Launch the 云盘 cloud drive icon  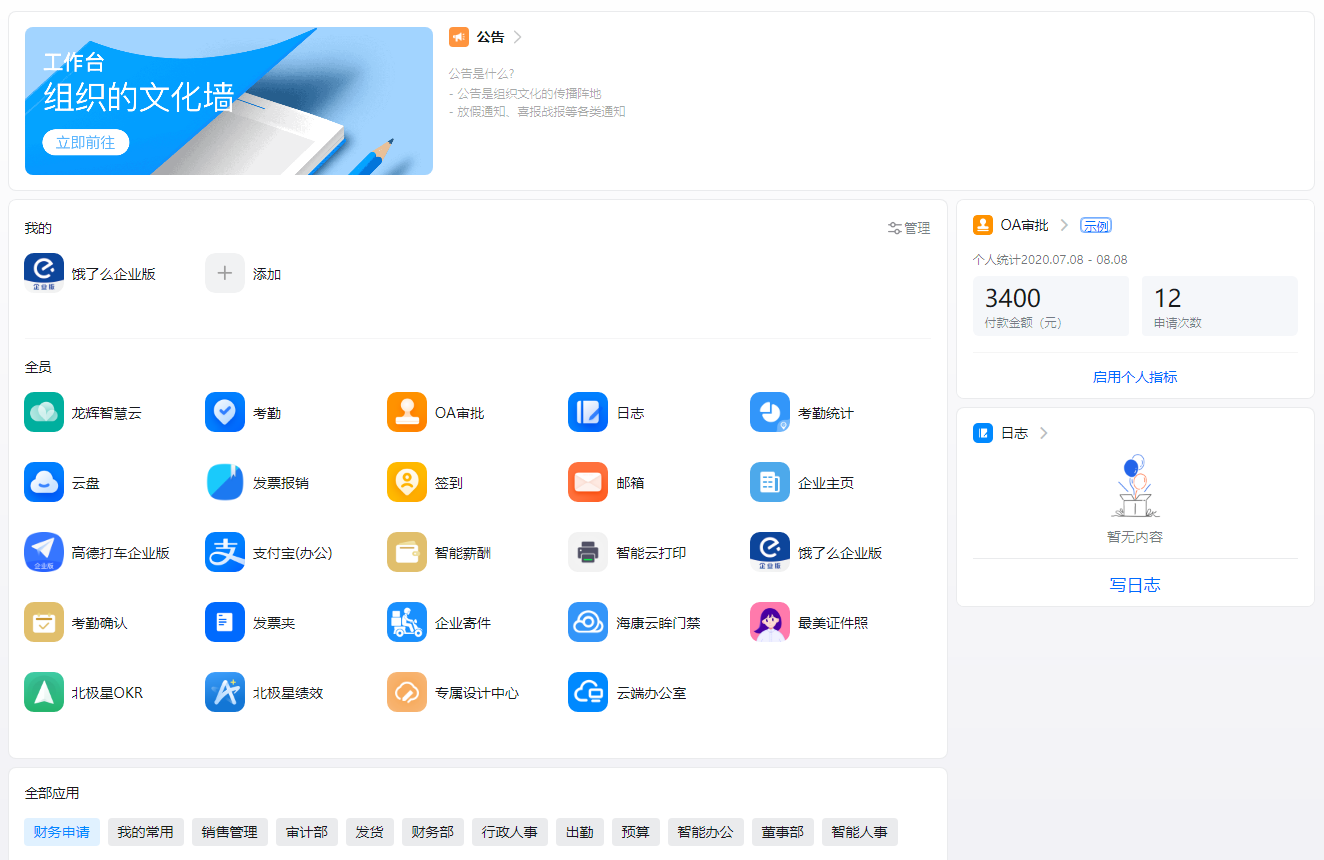(x=44, y=483)
